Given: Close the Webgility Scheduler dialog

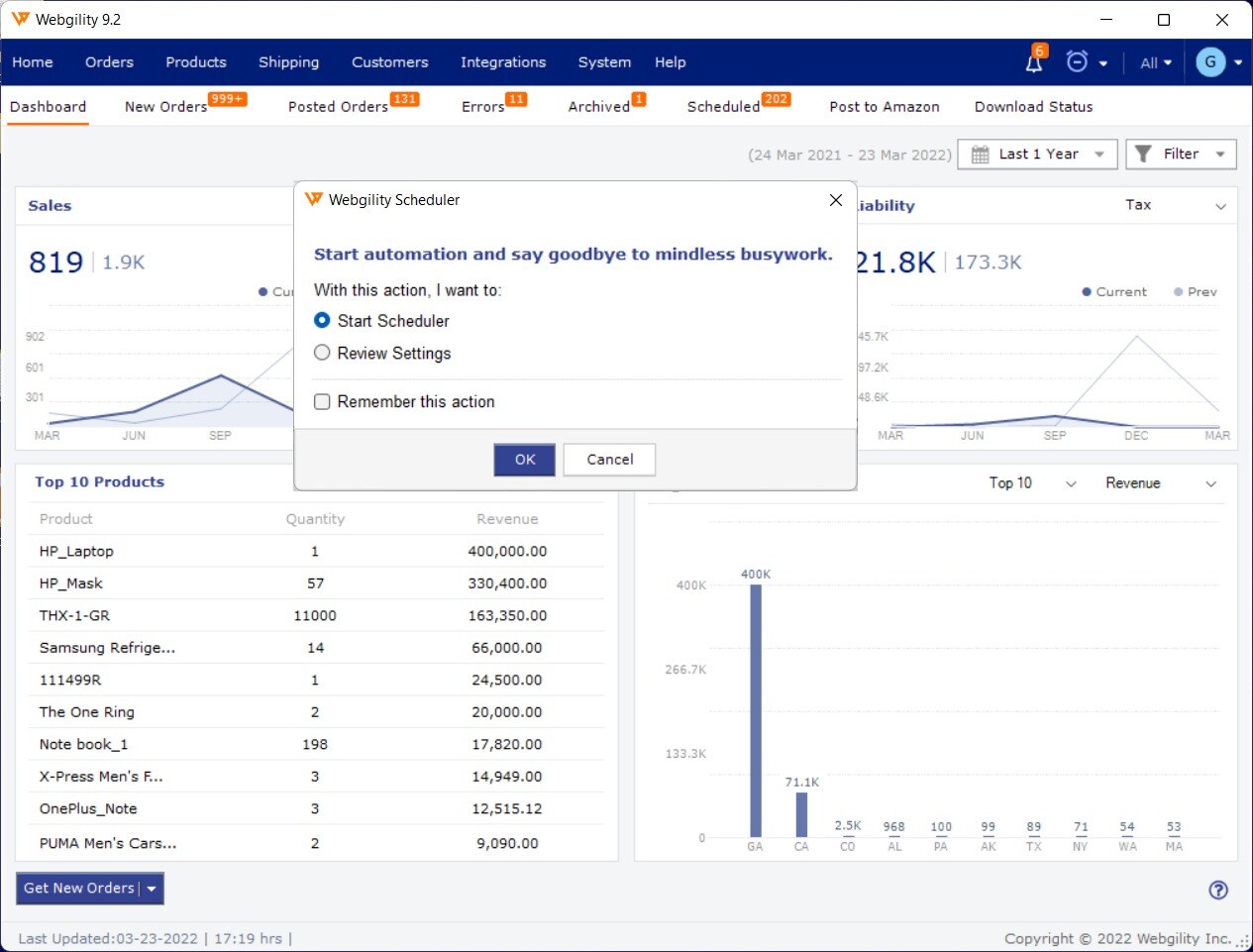Looking at the screenshot, I should pyautogui.click(x=835, y=200).
